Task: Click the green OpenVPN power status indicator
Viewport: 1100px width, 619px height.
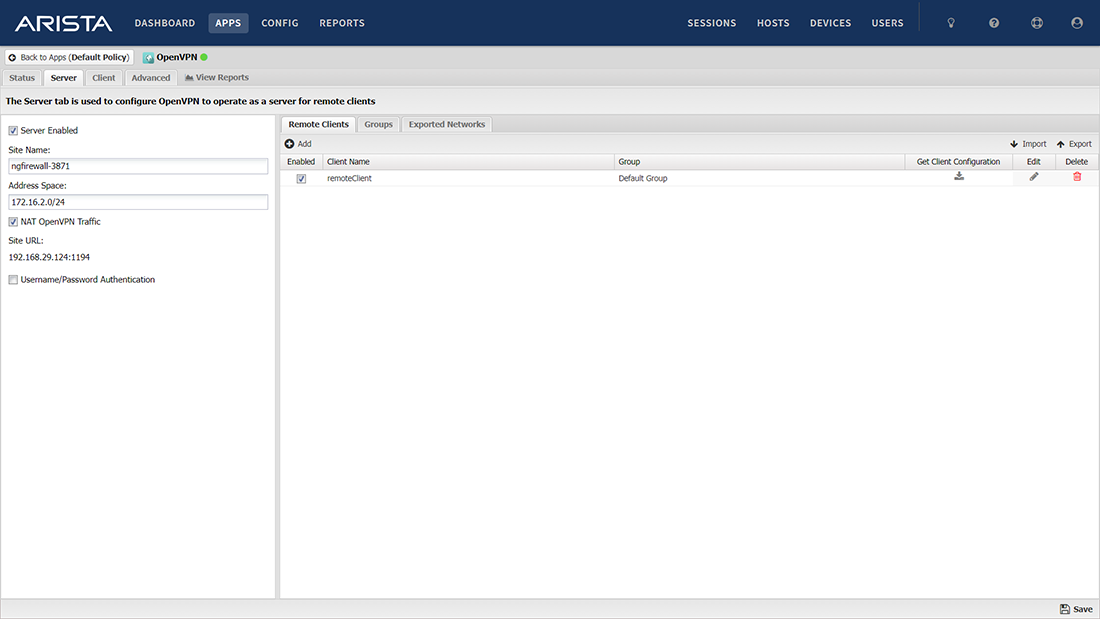Action: 204,58
